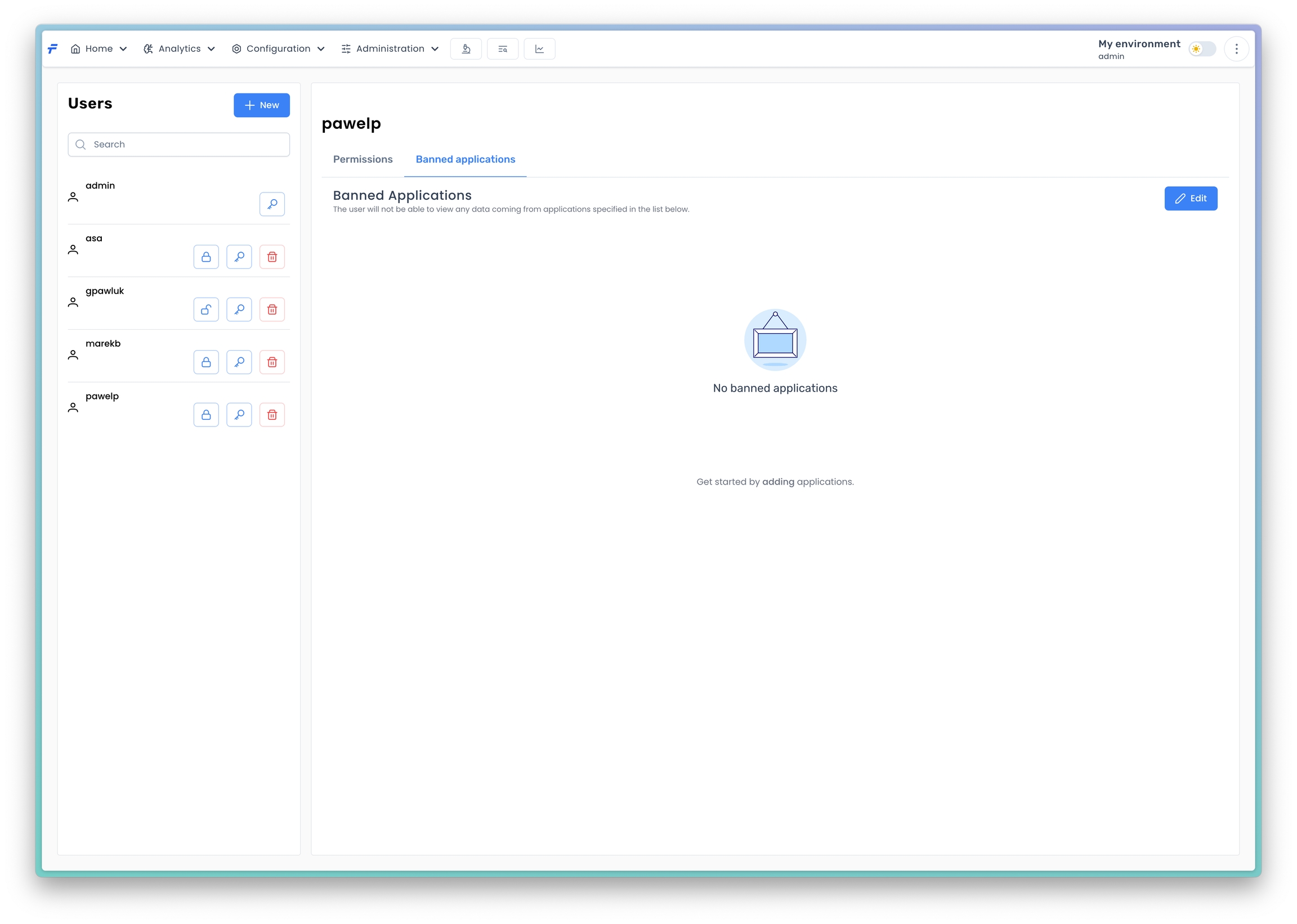Open the Configuration menu
Viewport: 1297px width, 924px height.
point(278,49)
